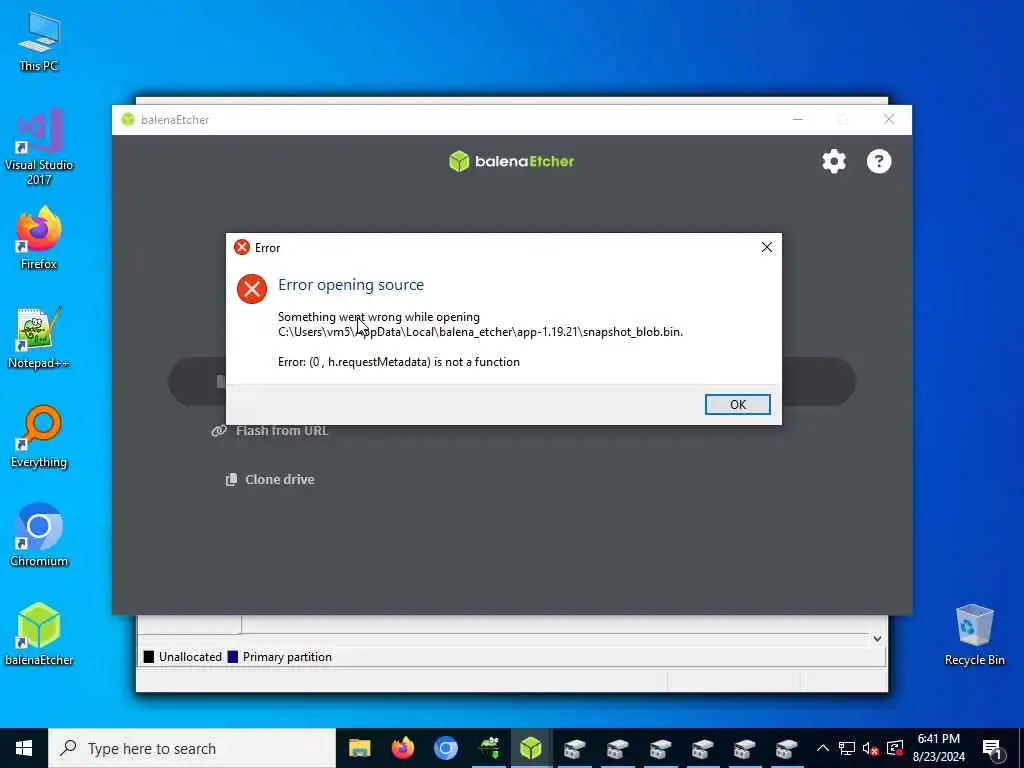
Task: Open File Explorer from the taskbar
Action: coord(360,748)
